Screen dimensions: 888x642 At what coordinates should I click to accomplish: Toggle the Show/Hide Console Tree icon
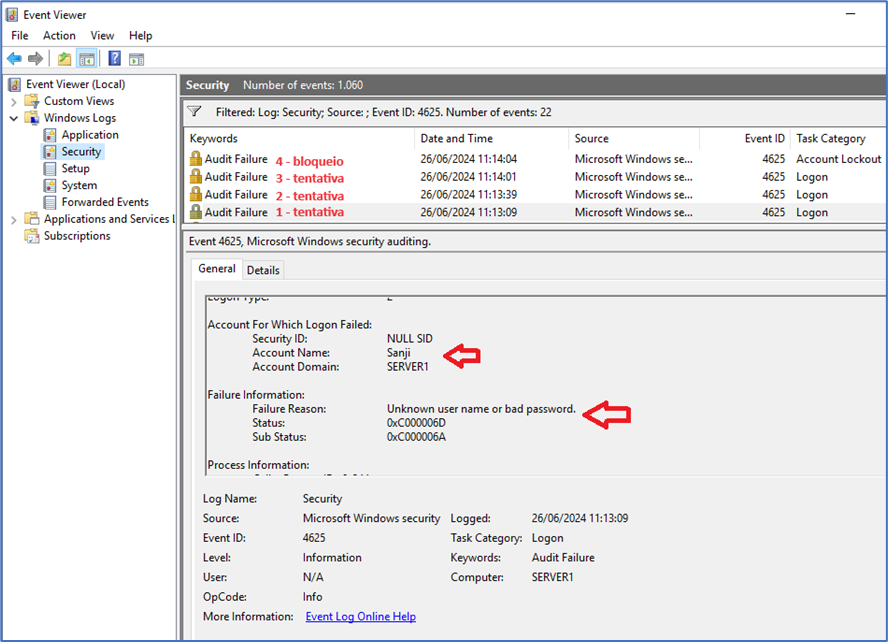[x=87, y=59]
